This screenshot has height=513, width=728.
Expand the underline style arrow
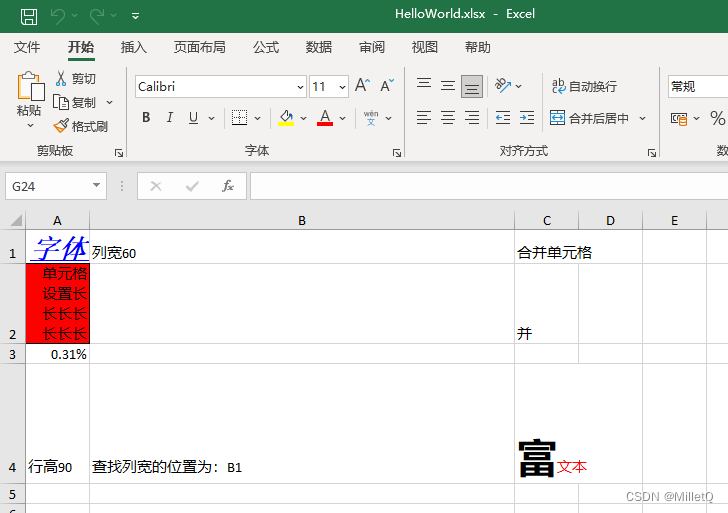click(x=211, y=118)
